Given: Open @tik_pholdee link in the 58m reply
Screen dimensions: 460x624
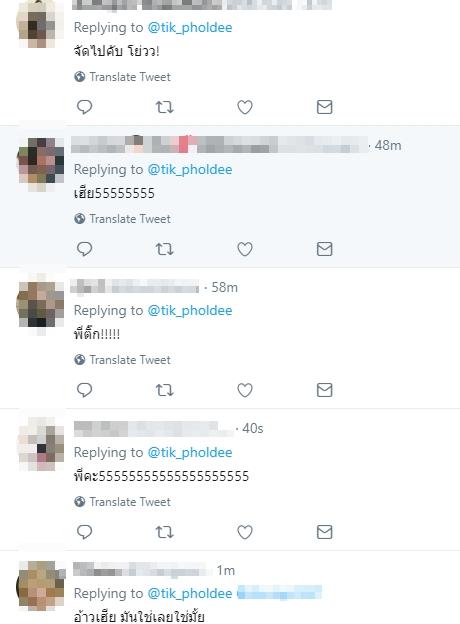Looking at the screenshot, I should 190,310.
